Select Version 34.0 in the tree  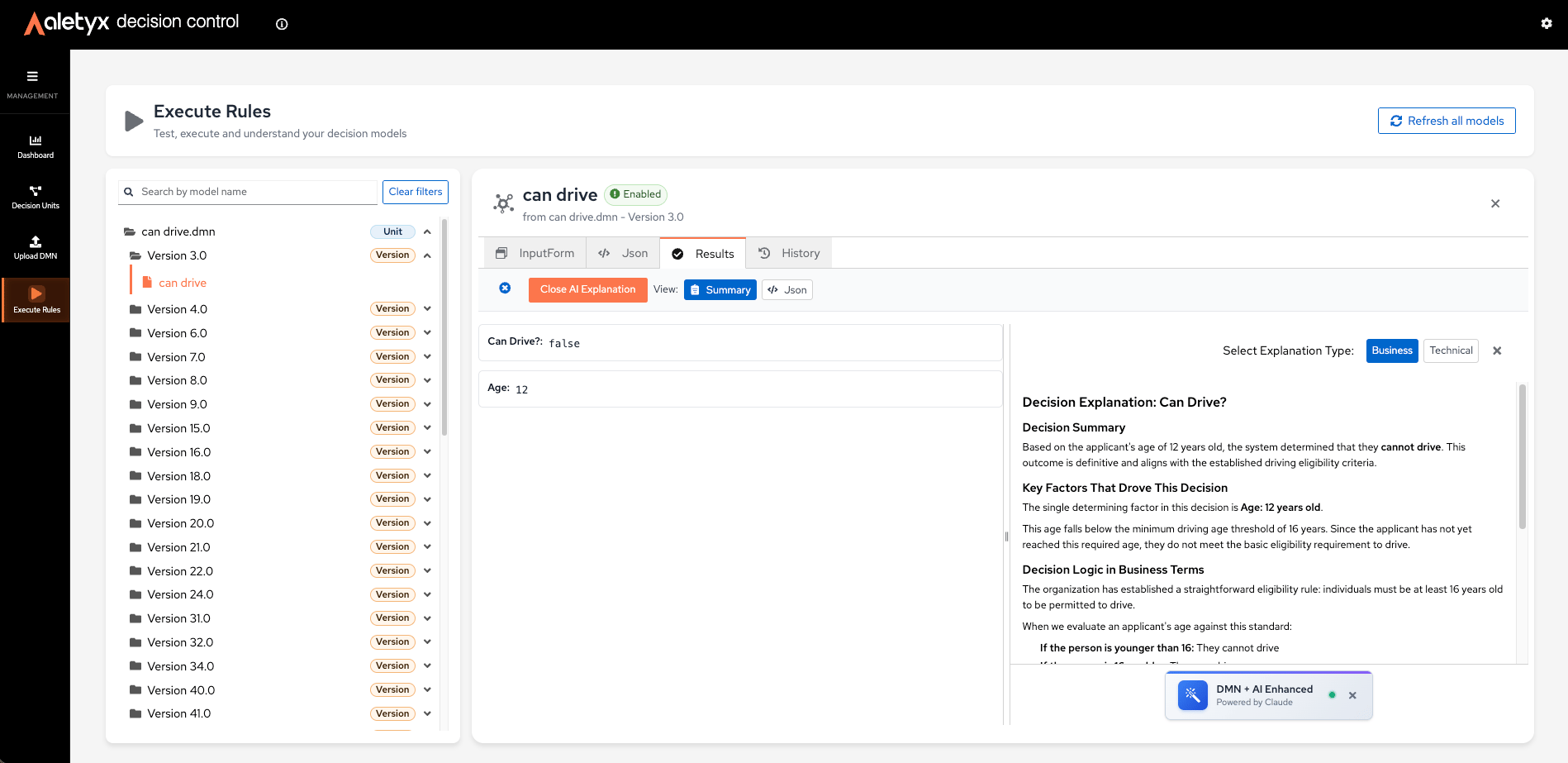pyautogui.click(x=180, y=666)
